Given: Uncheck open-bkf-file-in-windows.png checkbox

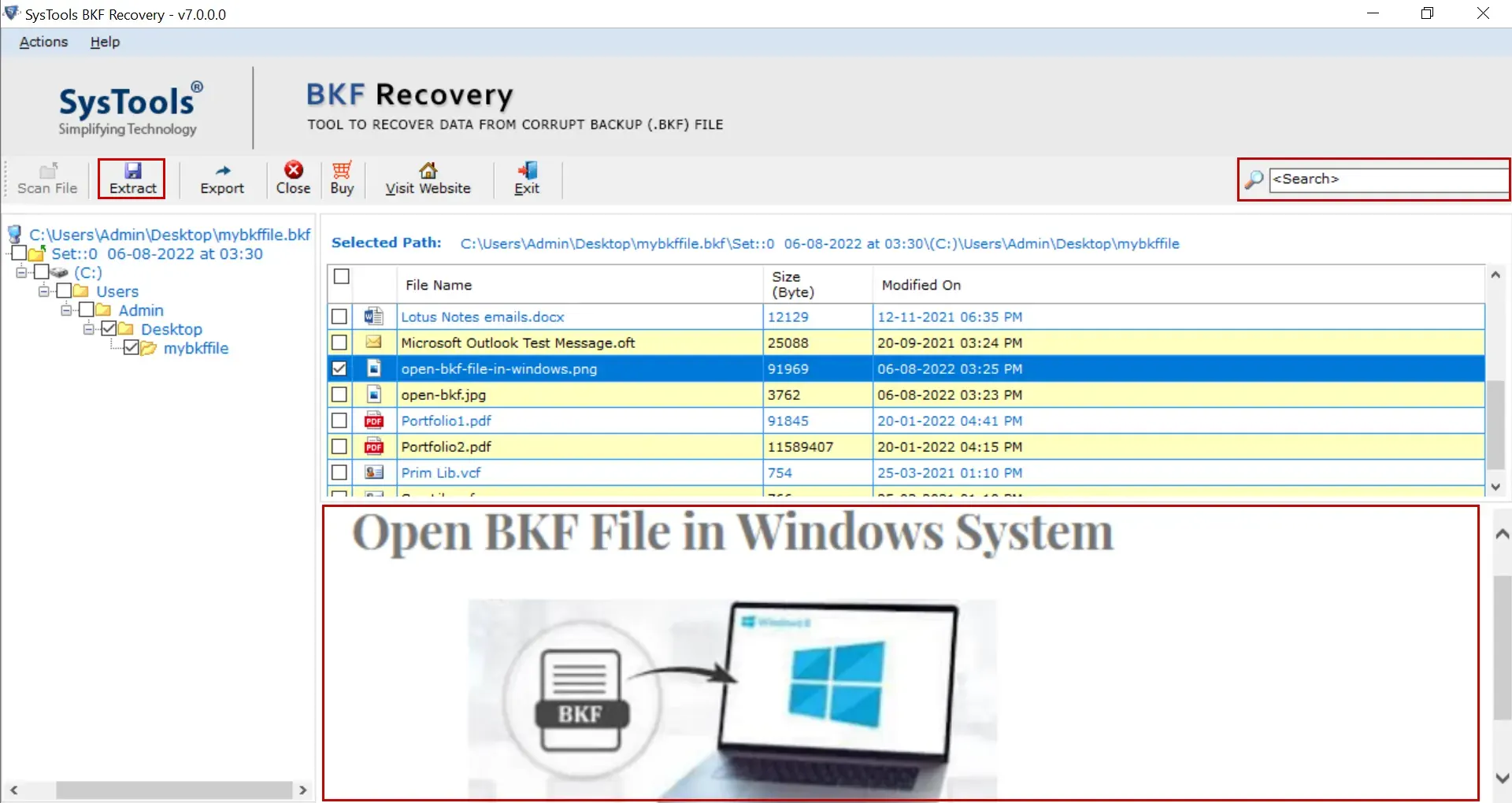Looking at the screenshot, I should 339,368.
